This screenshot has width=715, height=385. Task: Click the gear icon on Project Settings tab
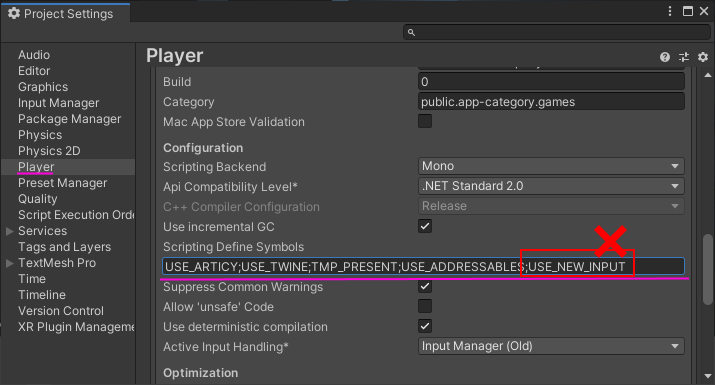coord(14,14)
